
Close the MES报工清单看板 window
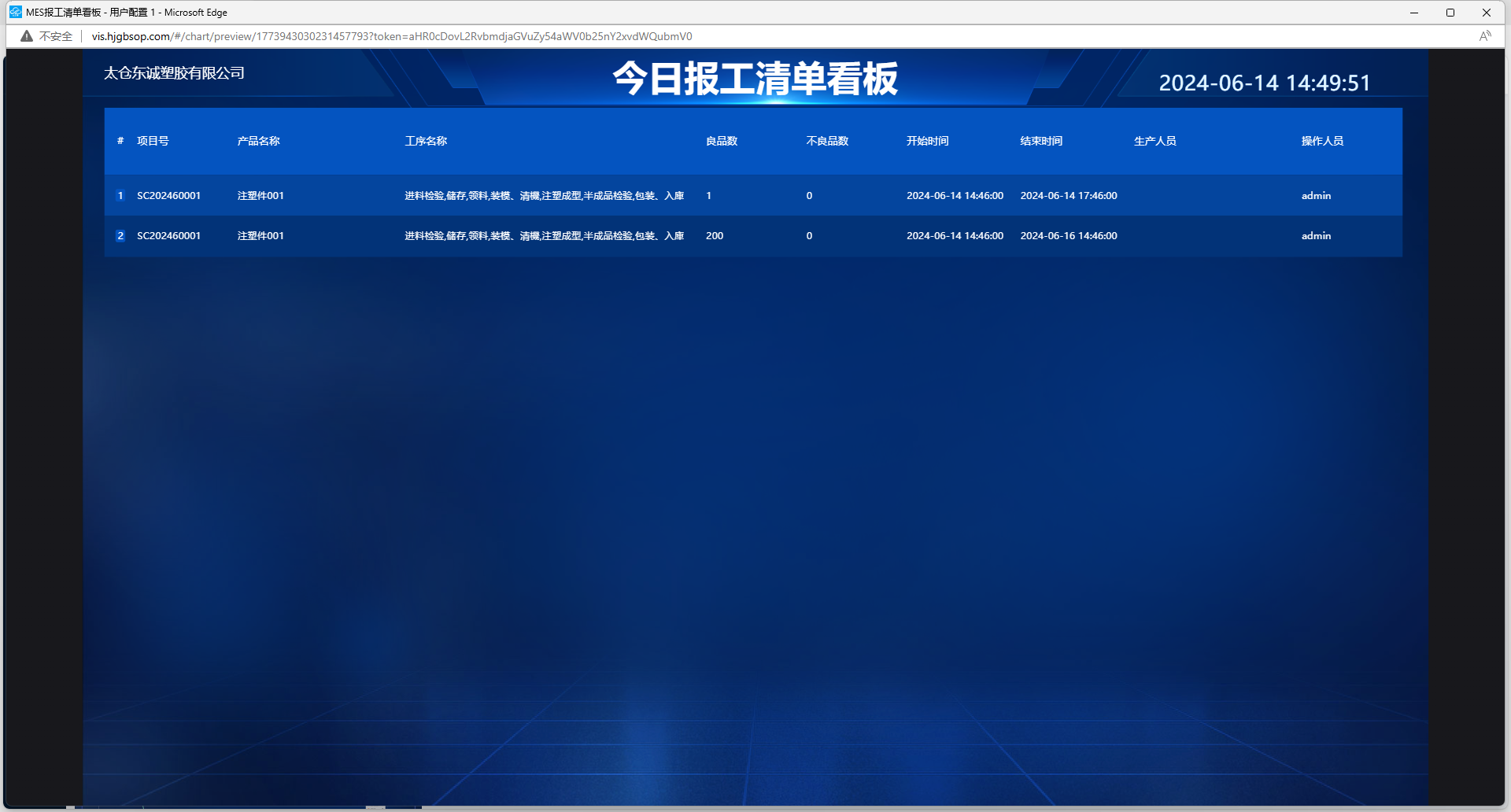[x=1487, y=13]
